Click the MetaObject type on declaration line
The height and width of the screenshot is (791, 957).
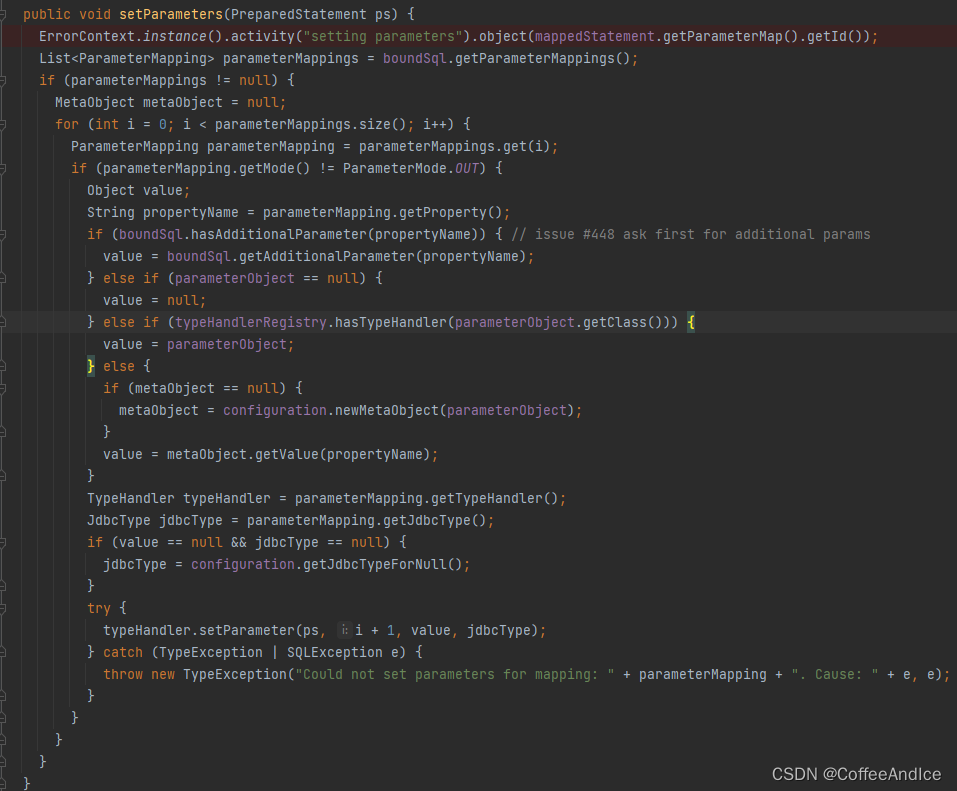click(95, 103)
